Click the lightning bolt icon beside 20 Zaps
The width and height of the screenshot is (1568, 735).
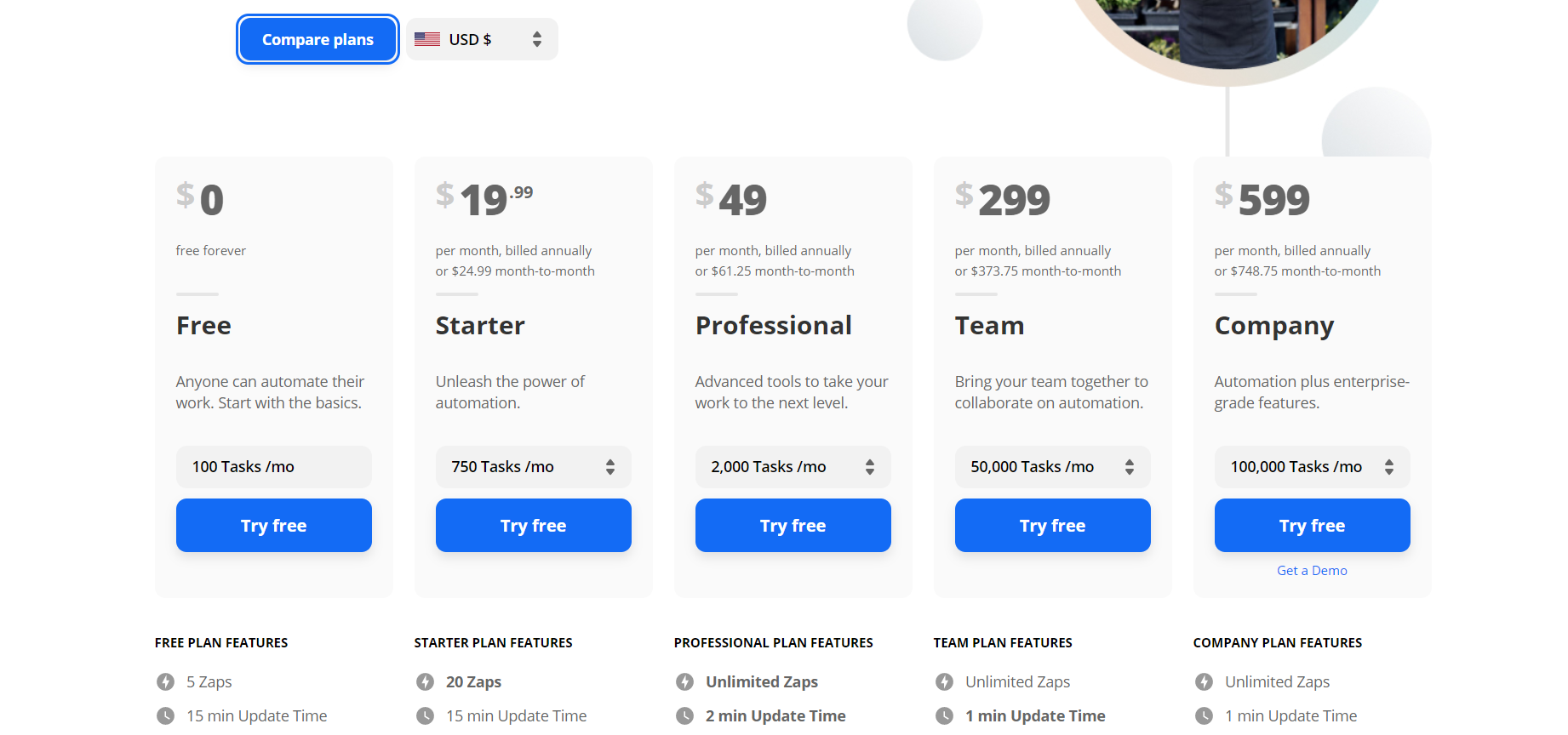click(425, 681)
